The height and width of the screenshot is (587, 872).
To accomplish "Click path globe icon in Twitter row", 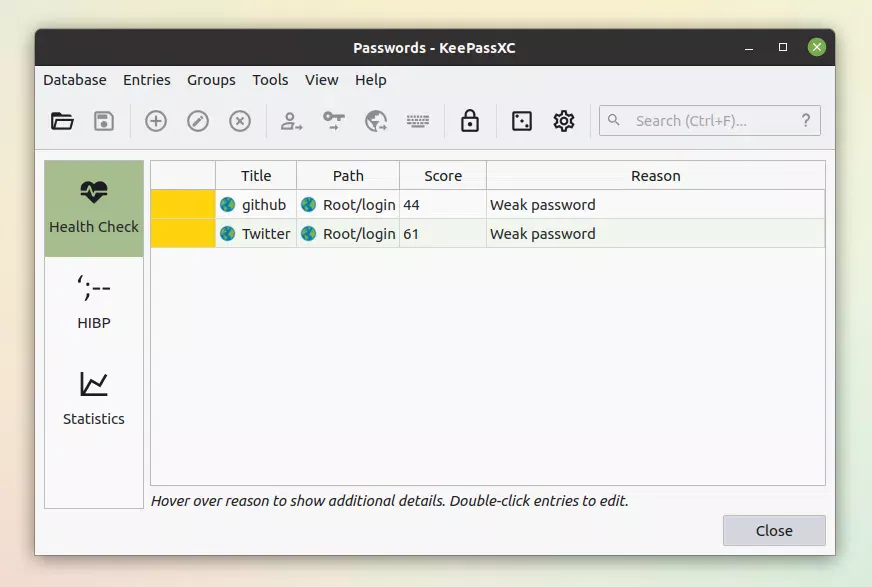I will tap(309, 233).
